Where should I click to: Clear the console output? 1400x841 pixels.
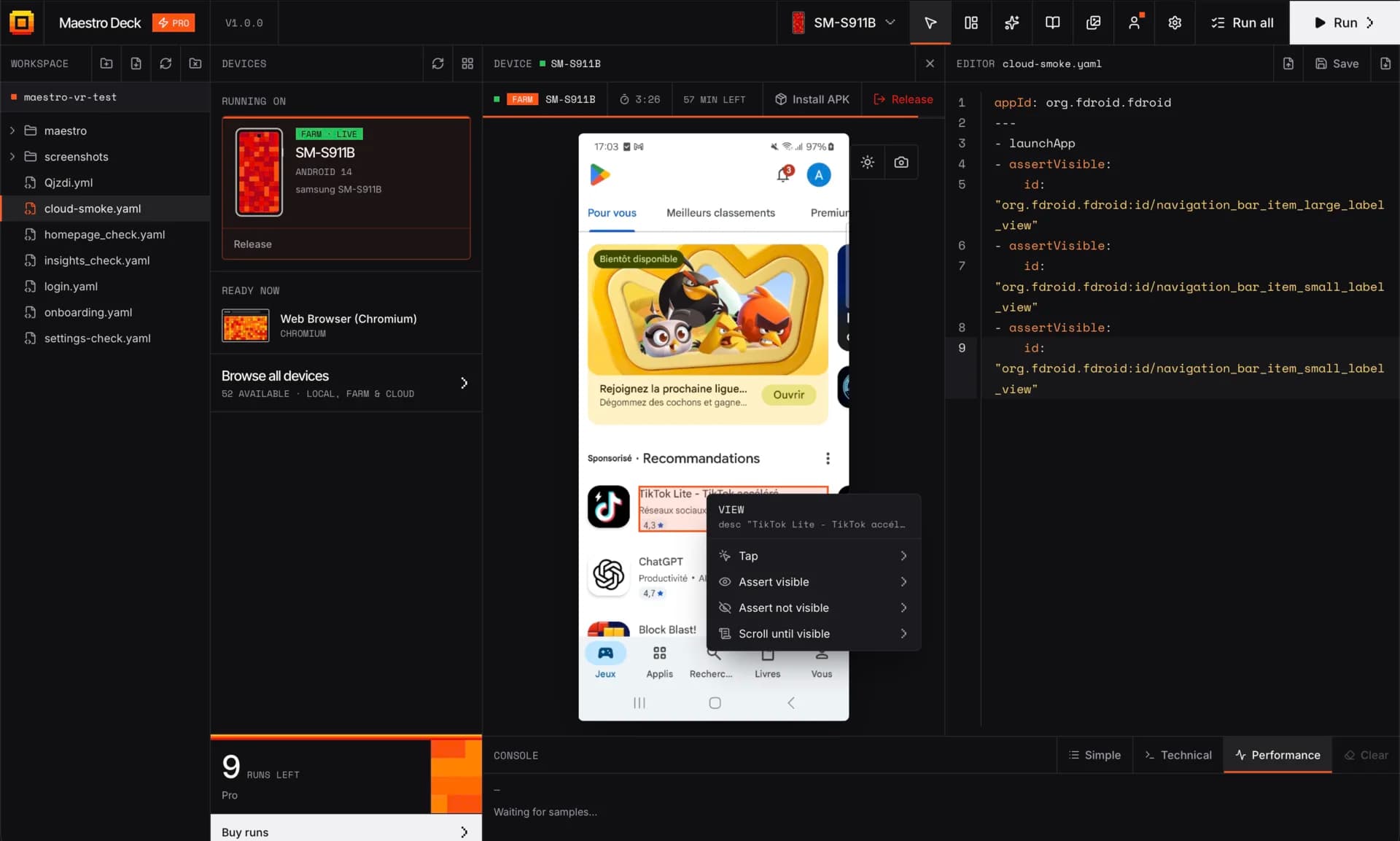click(1366, 755)
